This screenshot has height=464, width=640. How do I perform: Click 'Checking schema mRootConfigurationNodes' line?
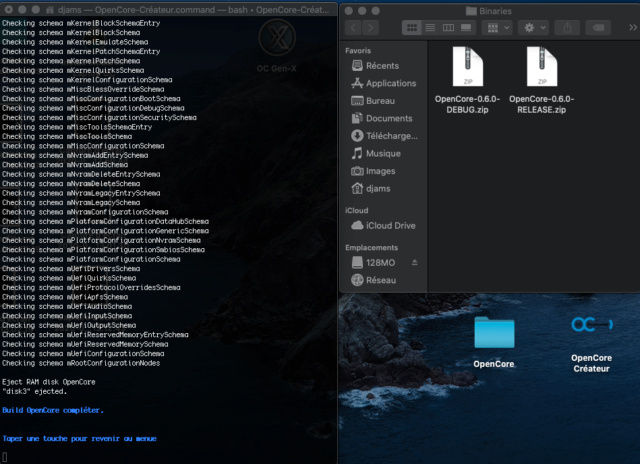point(81,363)
